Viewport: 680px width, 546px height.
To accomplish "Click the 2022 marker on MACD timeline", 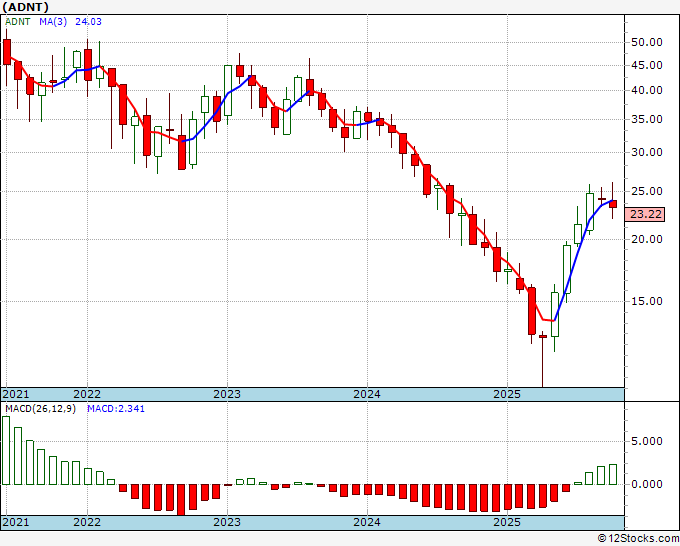I will (x=87, y=522).
